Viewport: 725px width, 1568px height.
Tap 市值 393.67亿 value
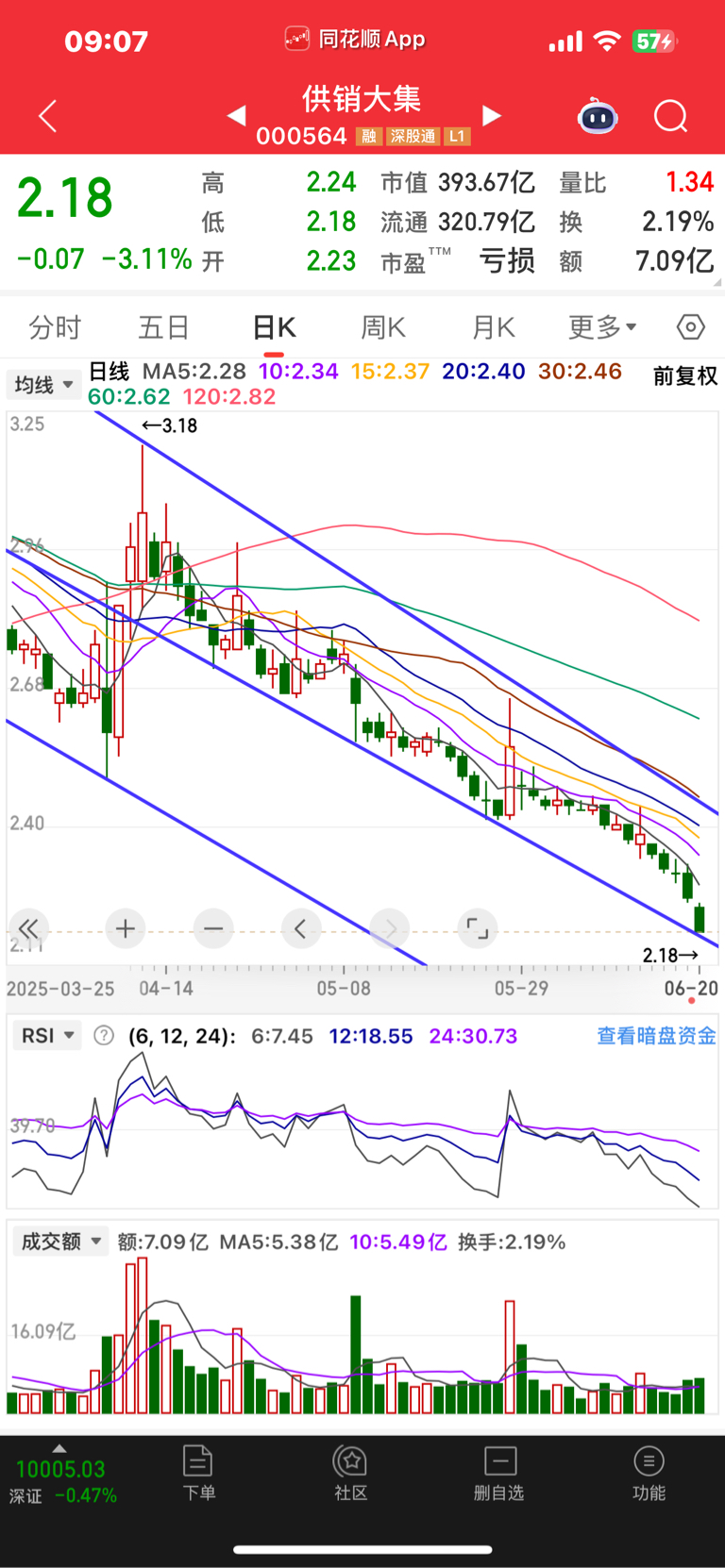point(458,182)
